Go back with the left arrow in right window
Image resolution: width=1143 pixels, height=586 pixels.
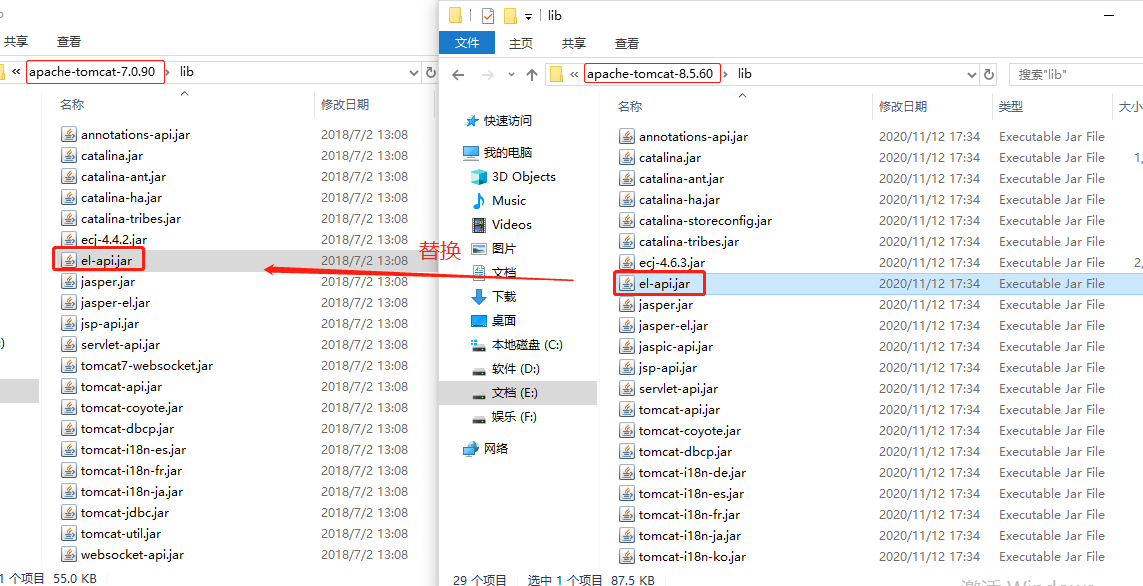tap(458, 74)
